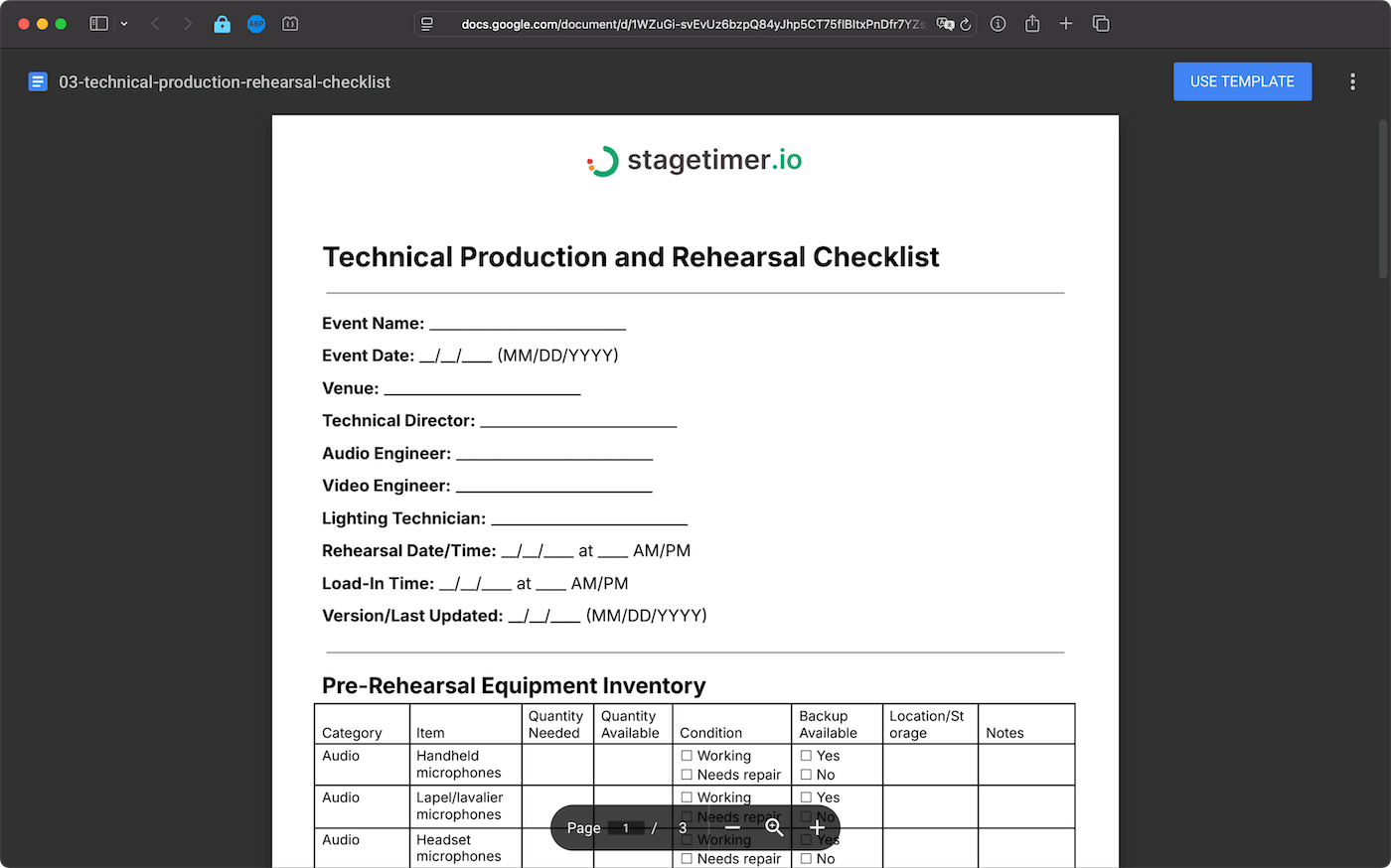Screen dimensions: 1391x868
Task: Check Yes for Handheld microphones backup
Action: (804, 755)
